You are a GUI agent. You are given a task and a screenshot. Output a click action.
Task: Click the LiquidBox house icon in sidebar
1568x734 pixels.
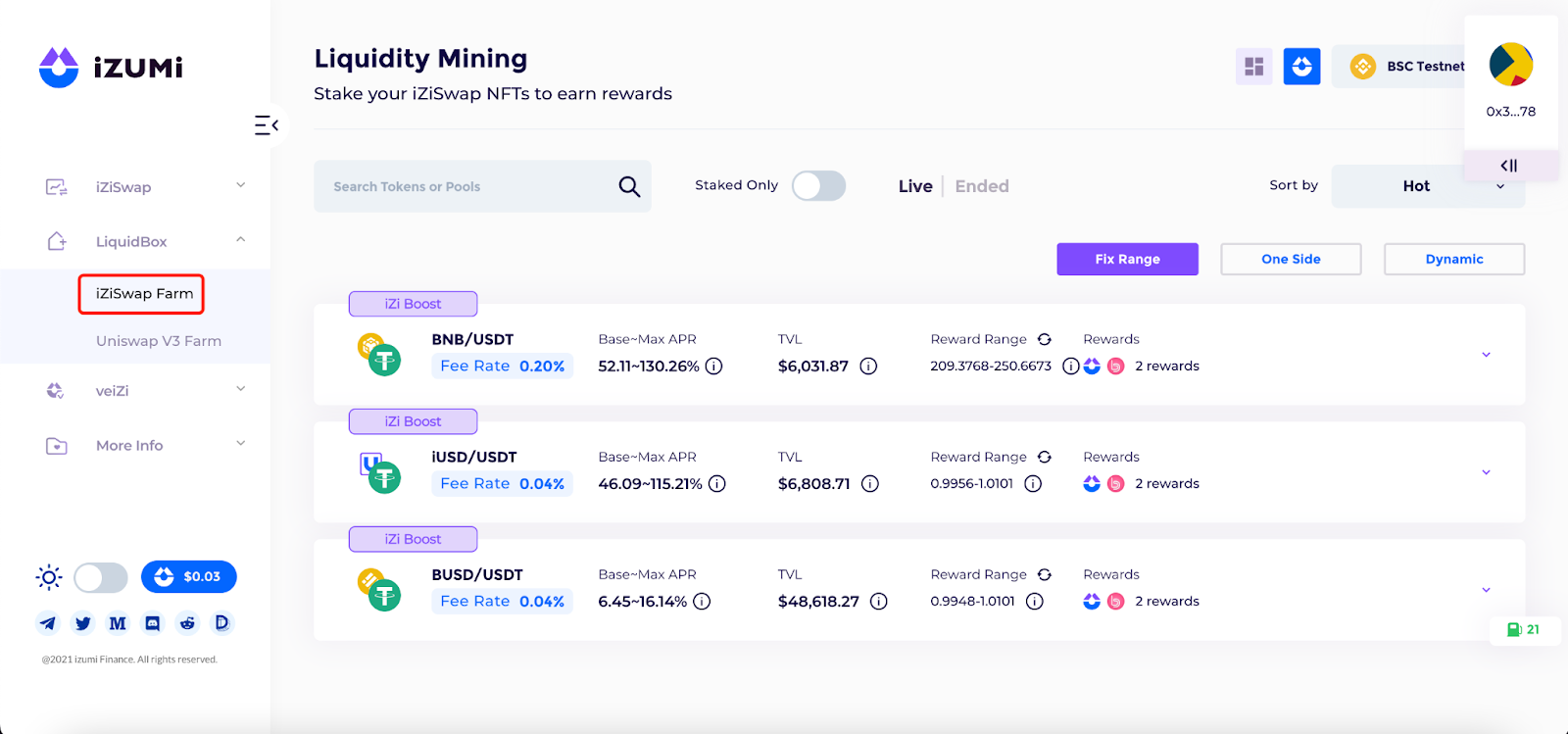(x=57, y=241)
